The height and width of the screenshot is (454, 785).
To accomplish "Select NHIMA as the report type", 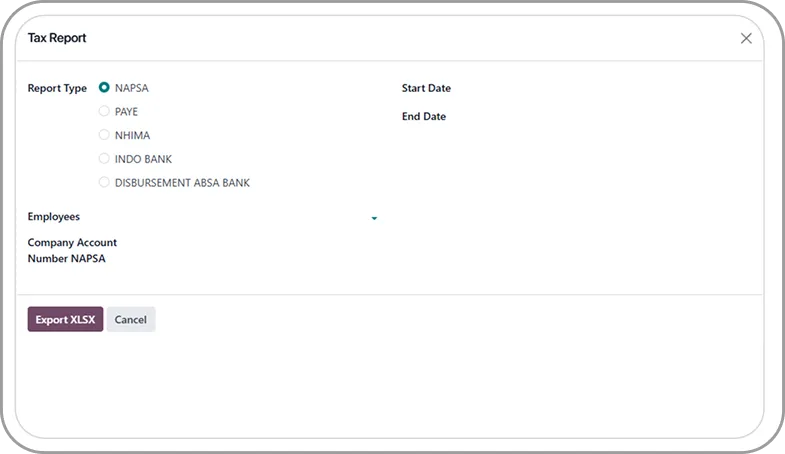I will 104,135.
